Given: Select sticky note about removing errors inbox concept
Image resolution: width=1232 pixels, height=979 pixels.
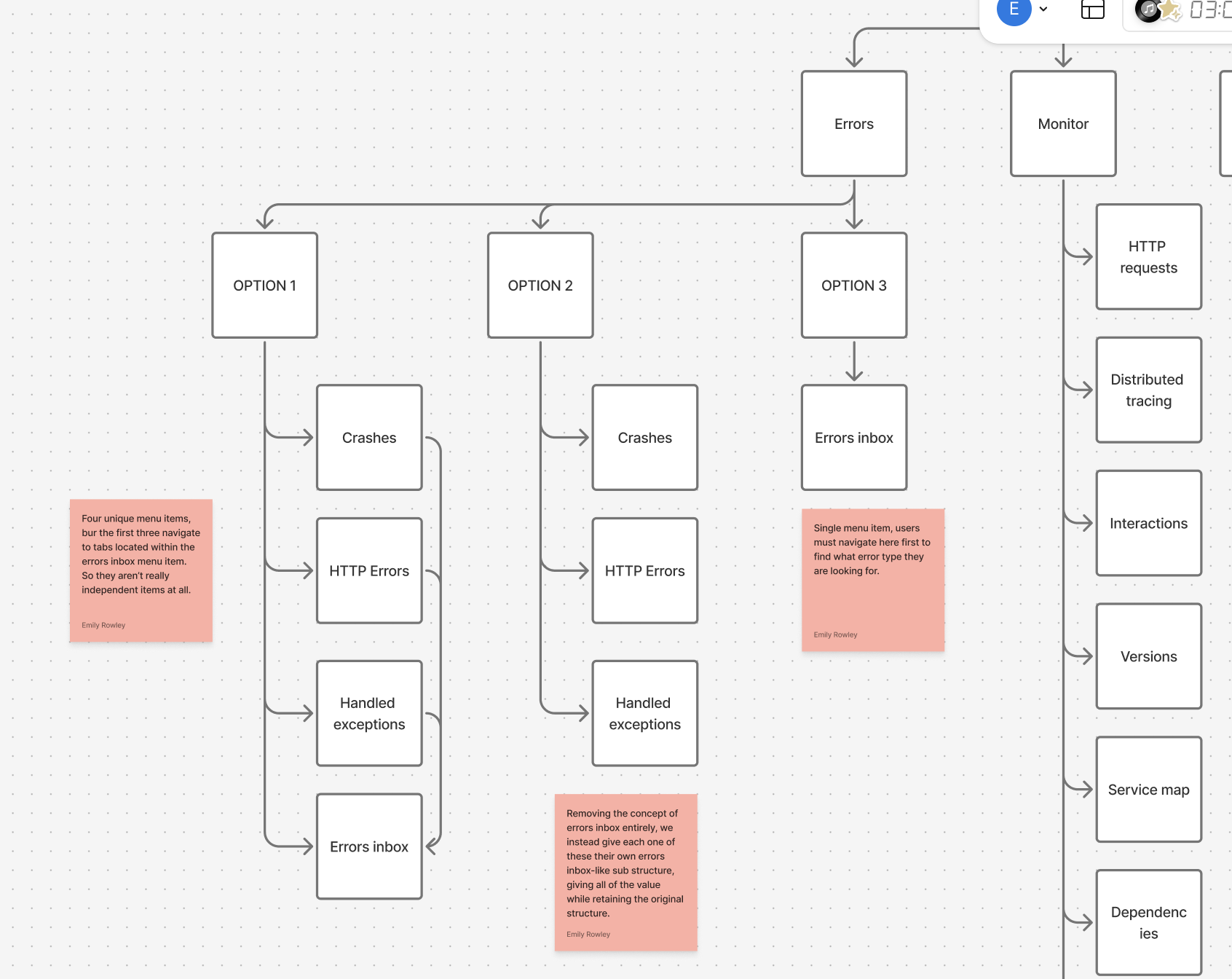Looking at the screenshot, I should [626, 873].
